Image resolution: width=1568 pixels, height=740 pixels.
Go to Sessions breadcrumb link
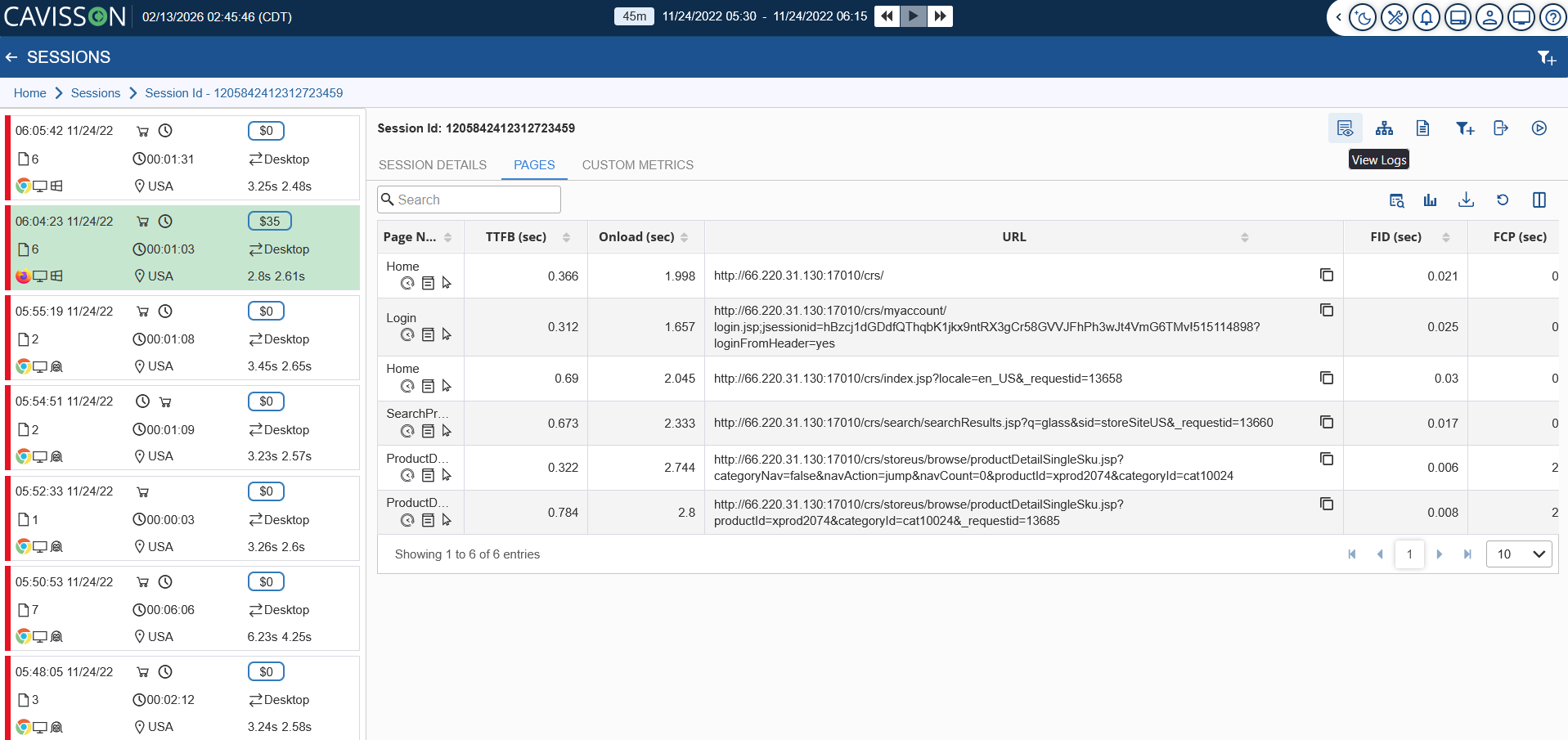(96, 93)
